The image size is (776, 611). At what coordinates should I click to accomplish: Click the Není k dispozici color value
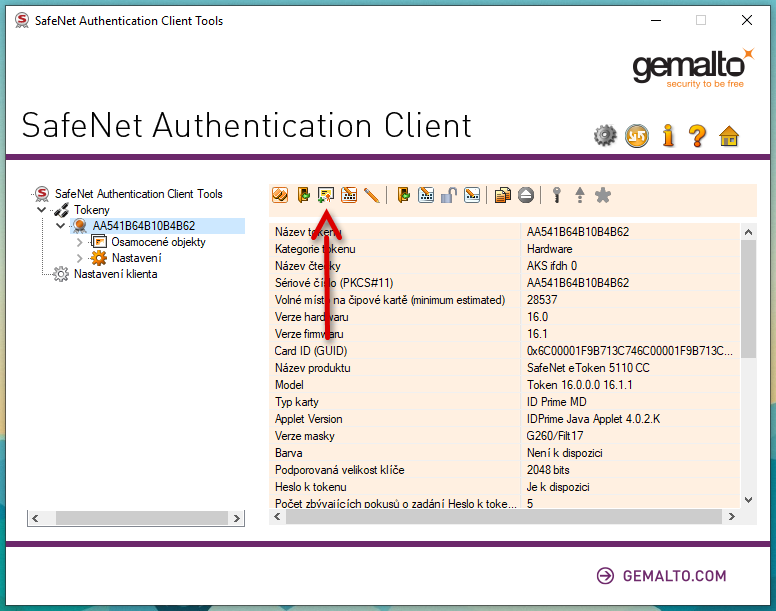(564, 453)
